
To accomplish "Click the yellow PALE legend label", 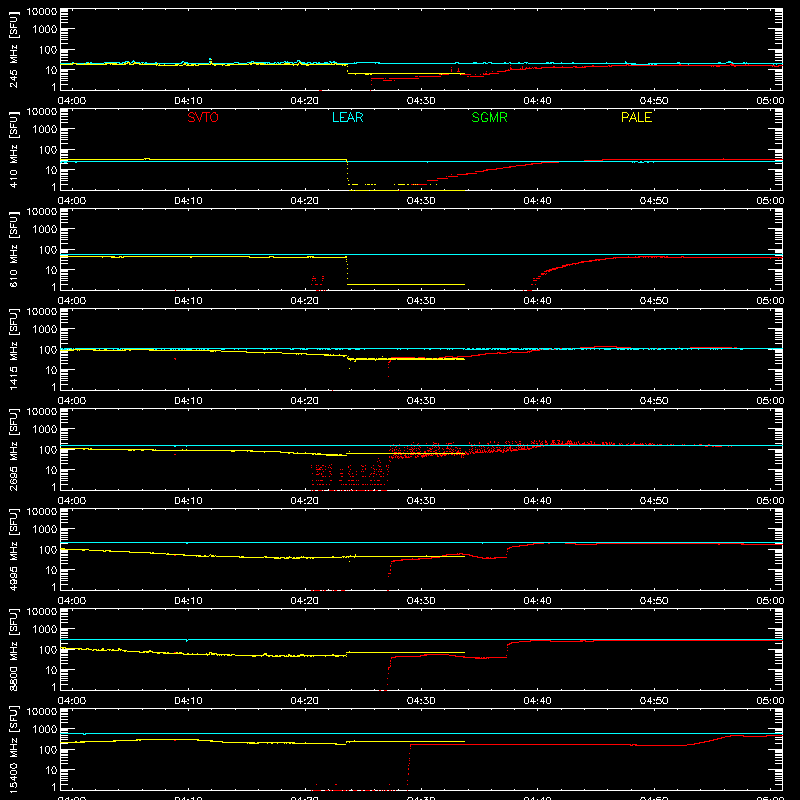I will (x=636, y=117).
